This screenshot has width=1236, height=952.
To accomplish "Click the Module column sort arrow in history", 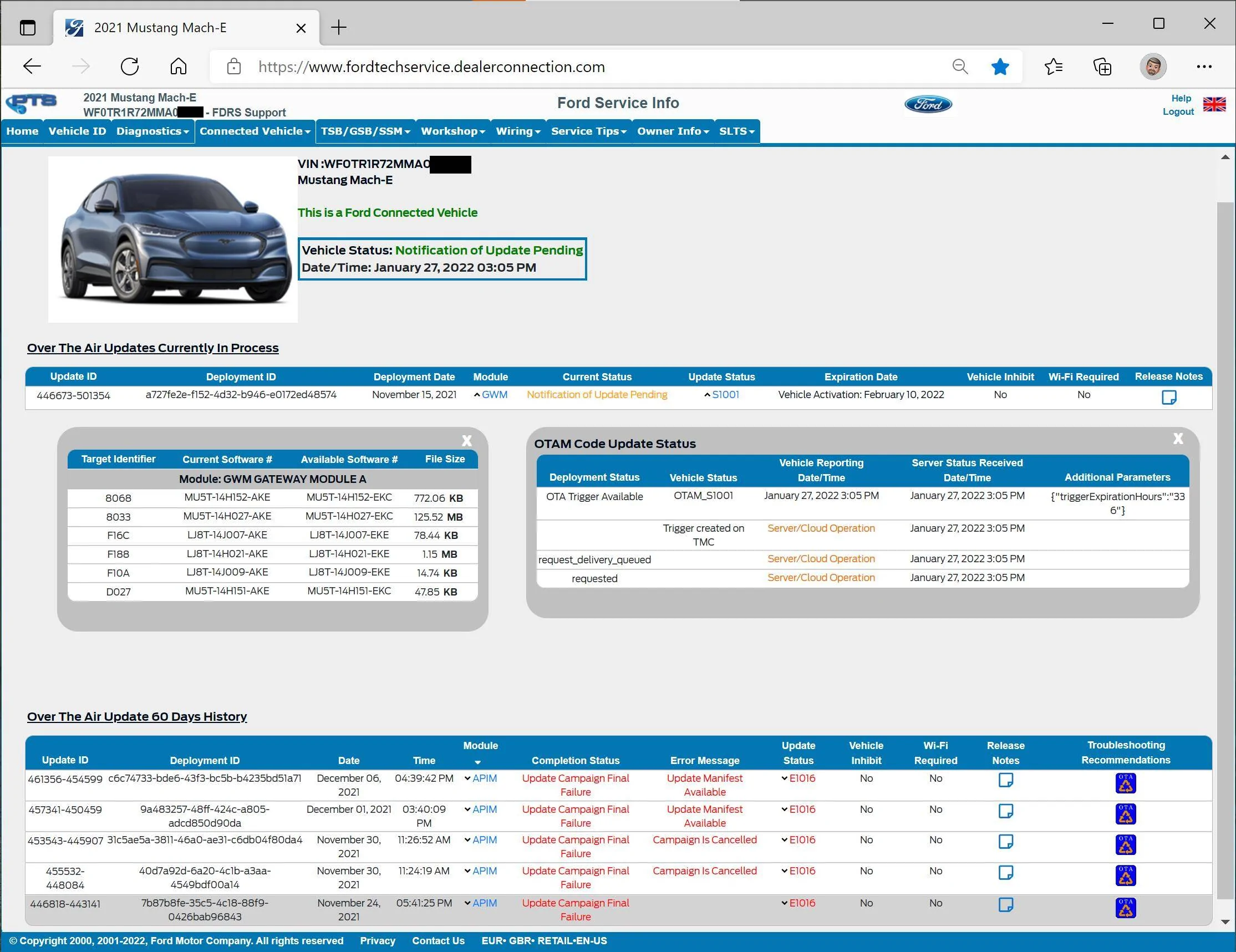I will click(x=477, y=762).
